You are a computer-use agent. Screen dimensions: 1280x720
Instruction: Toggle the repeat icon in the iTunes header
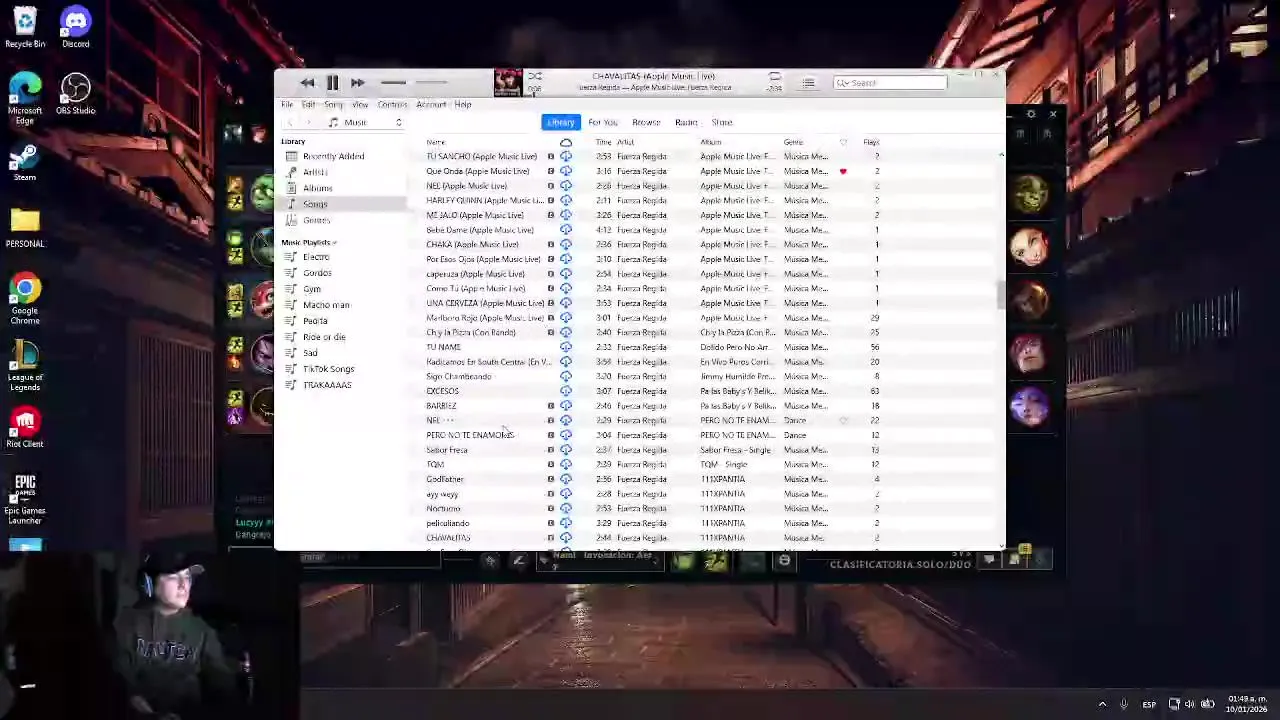[x=774, y=76]
